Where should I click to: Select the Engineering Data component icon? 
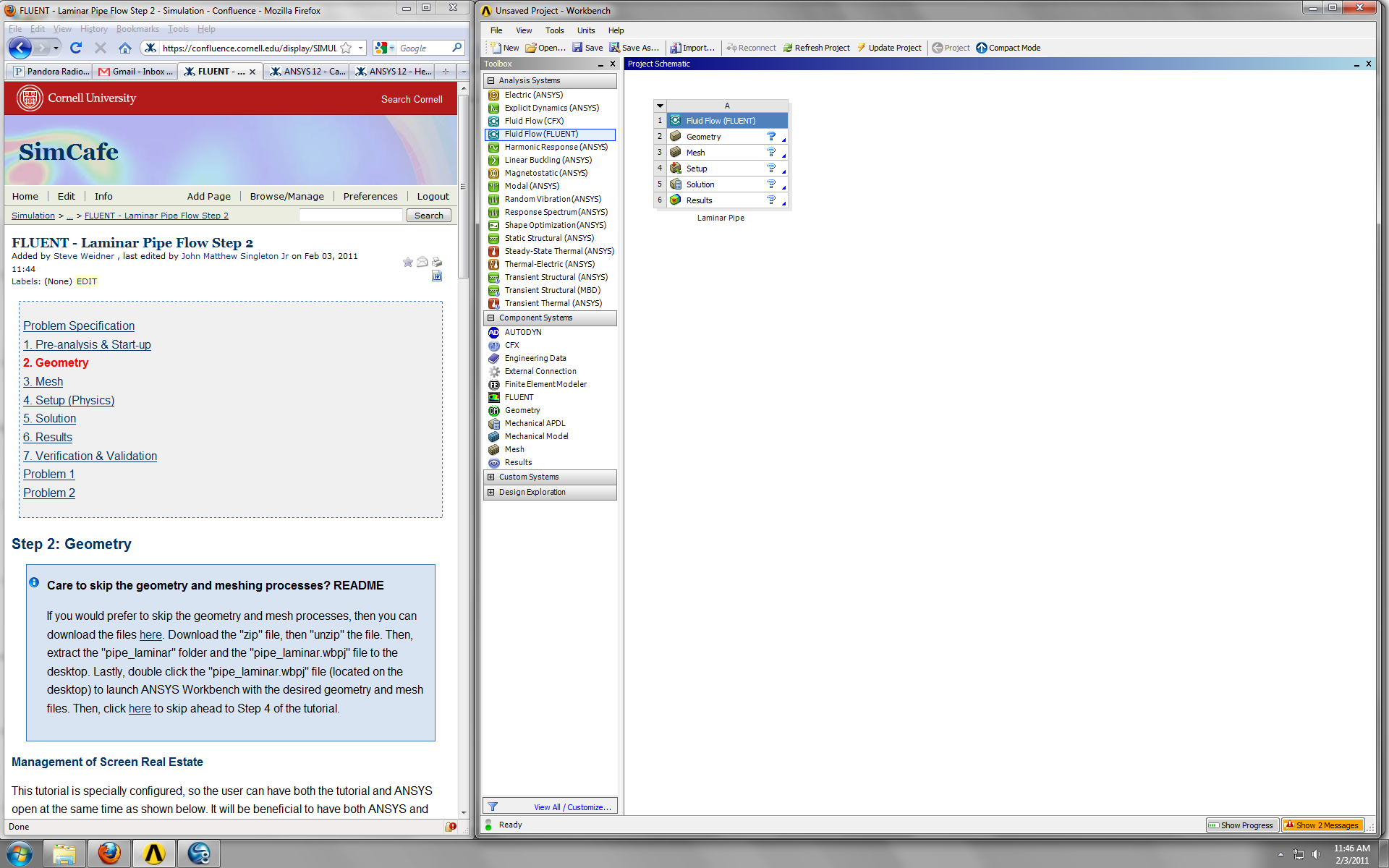494,358
